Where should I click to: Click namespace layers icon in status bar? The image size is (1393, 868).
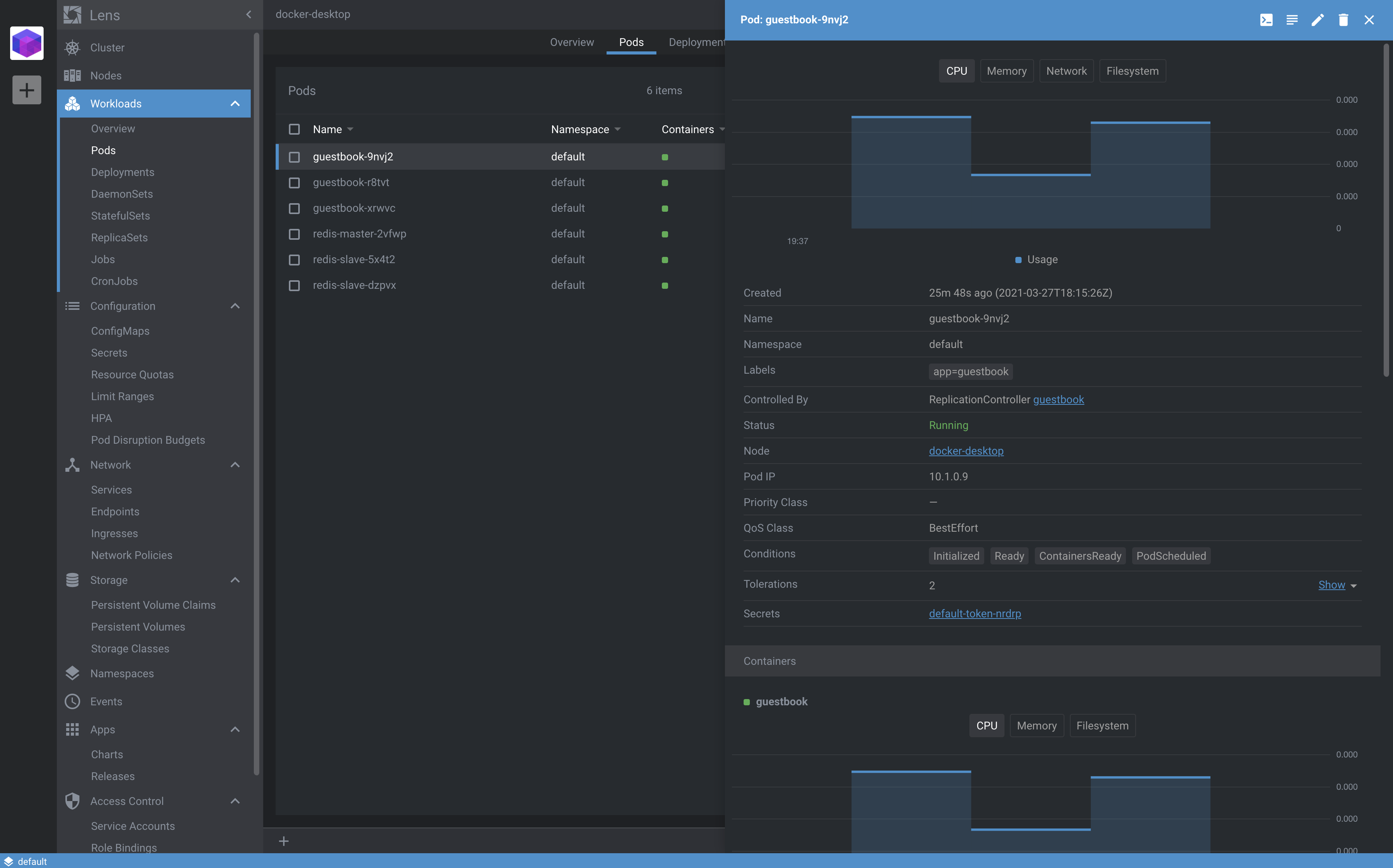(9, 861)
